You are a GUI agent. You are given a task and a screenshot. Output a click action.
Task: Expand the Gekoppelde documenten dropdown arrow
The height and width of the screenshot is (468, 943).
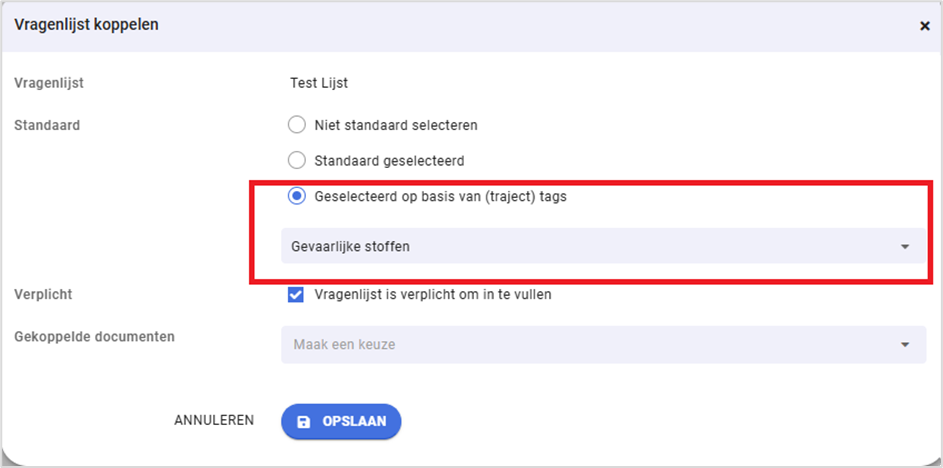coord(905,345)
